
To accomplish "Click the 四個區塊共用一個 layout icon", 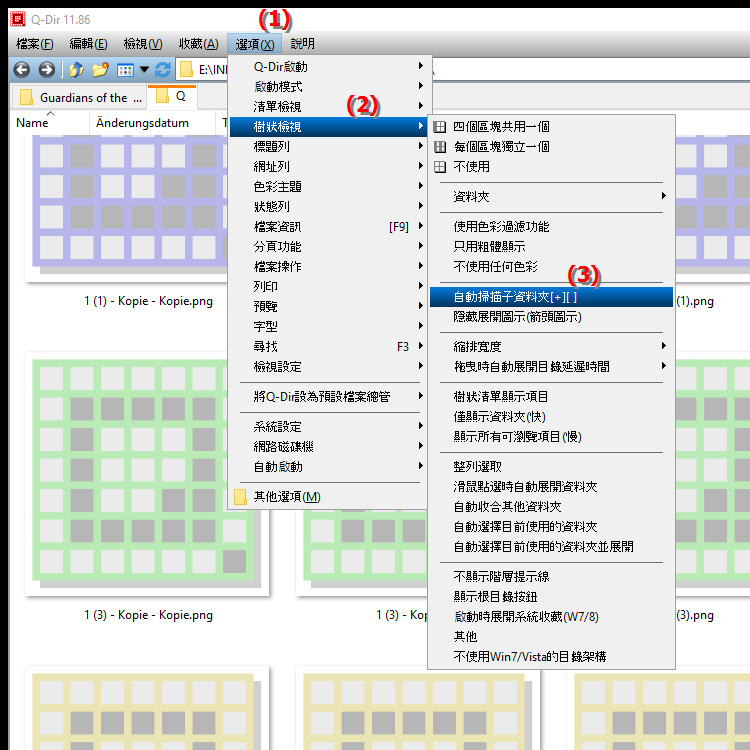I will pos(440,127).
